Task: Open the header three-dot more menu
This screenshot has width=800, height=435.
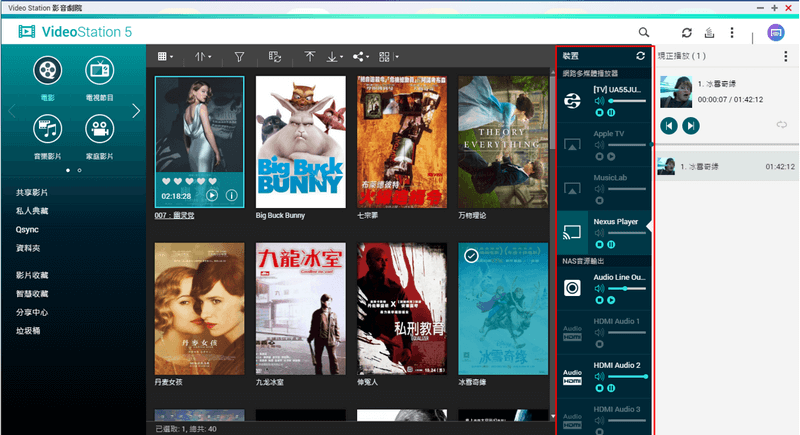Action: [x=732, y=33]
